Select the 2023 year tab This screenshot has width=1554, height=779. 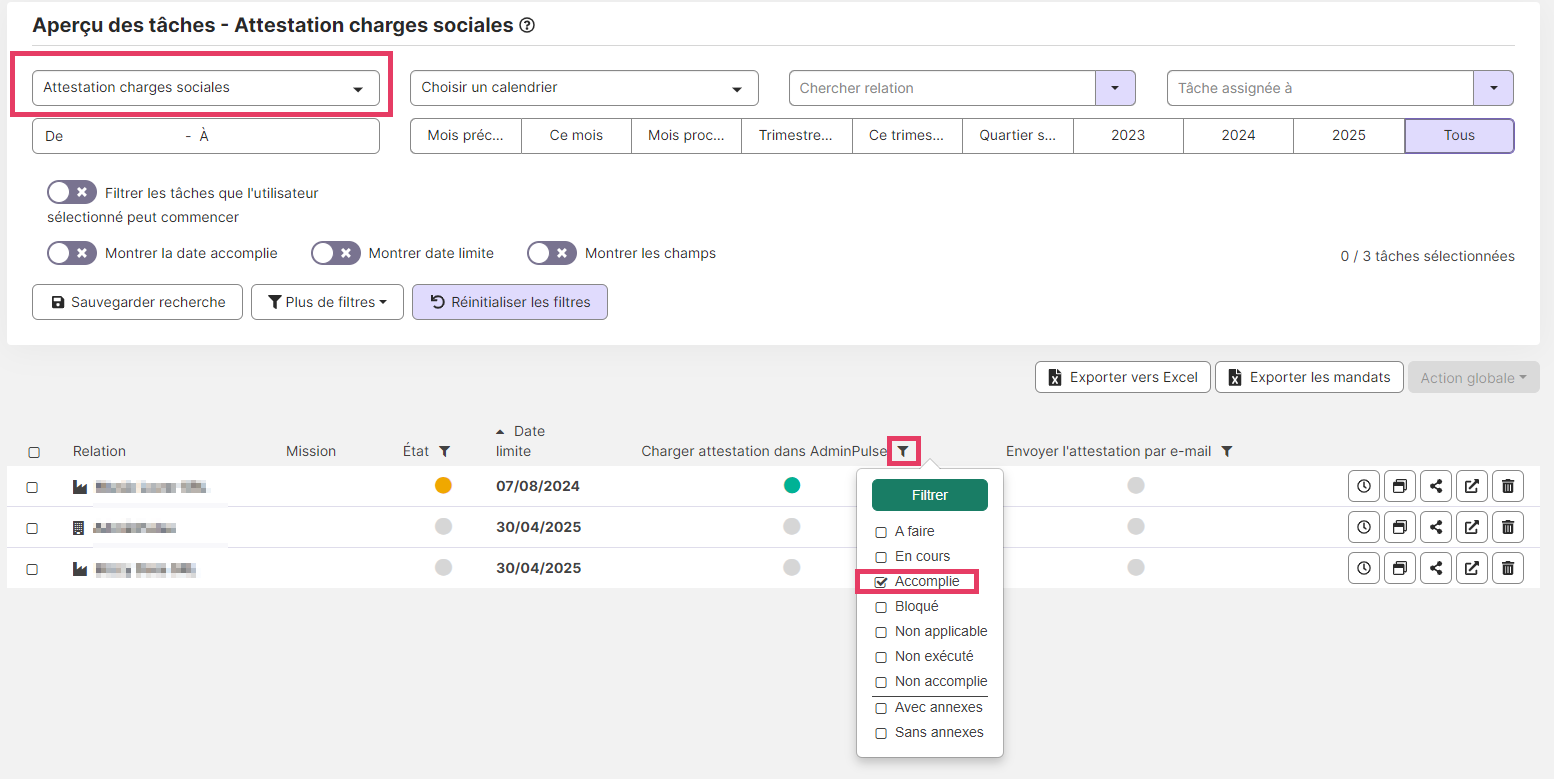point(1128,135)
